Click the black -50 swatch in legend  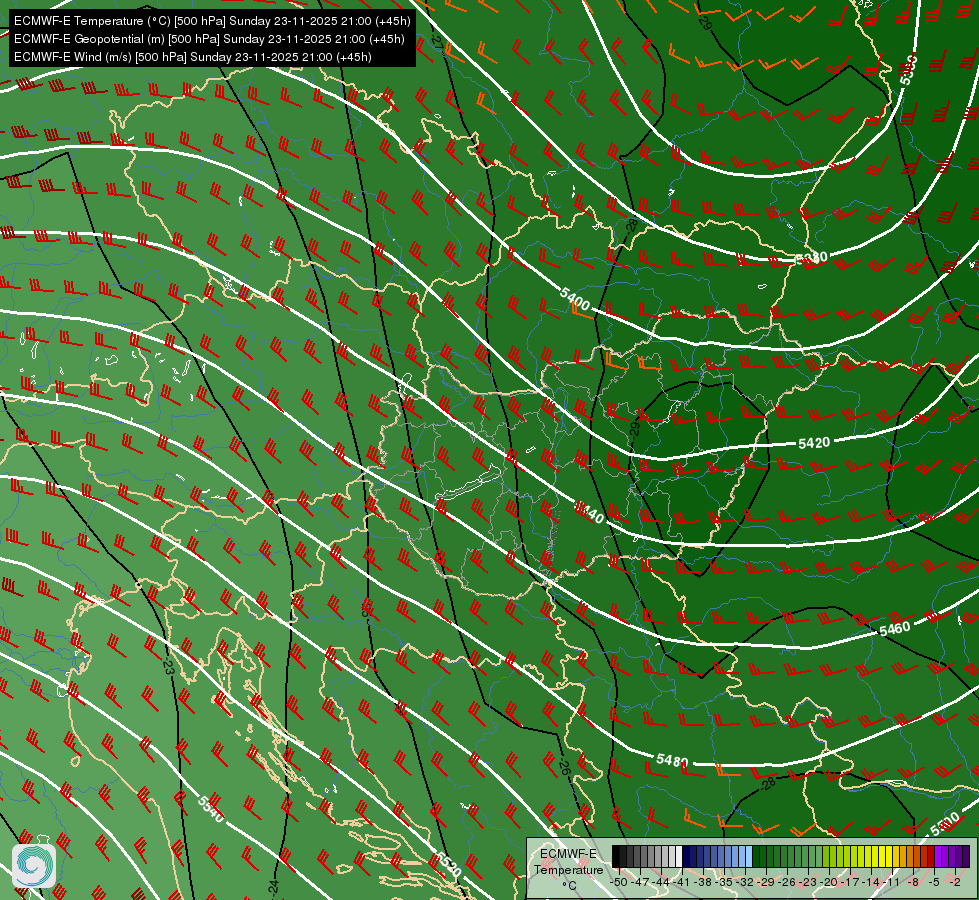click(x=616, y=856)
